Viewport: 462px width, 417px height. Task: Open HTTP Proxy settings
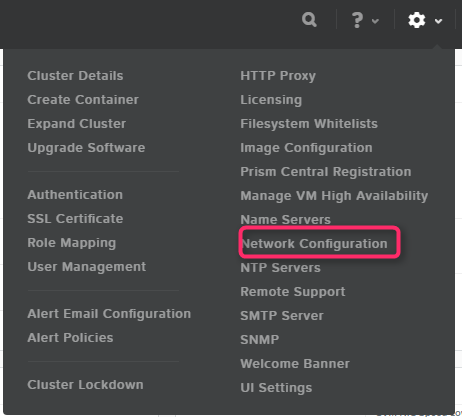pos(278,76)
